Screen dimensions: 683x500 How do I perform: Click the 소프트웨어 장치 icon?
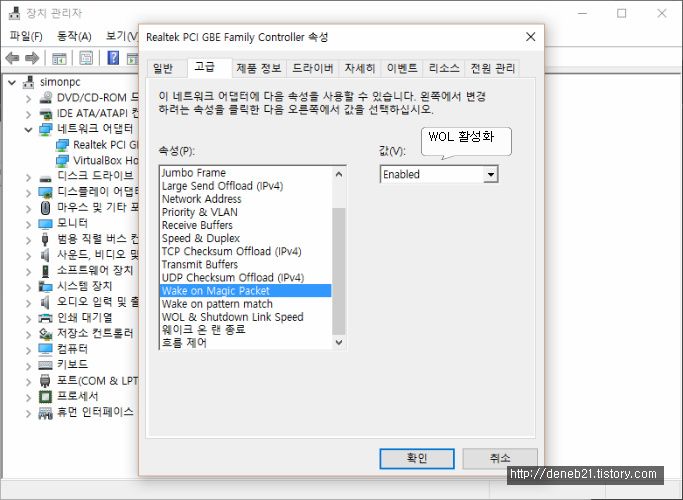click(x=45, y=270)
